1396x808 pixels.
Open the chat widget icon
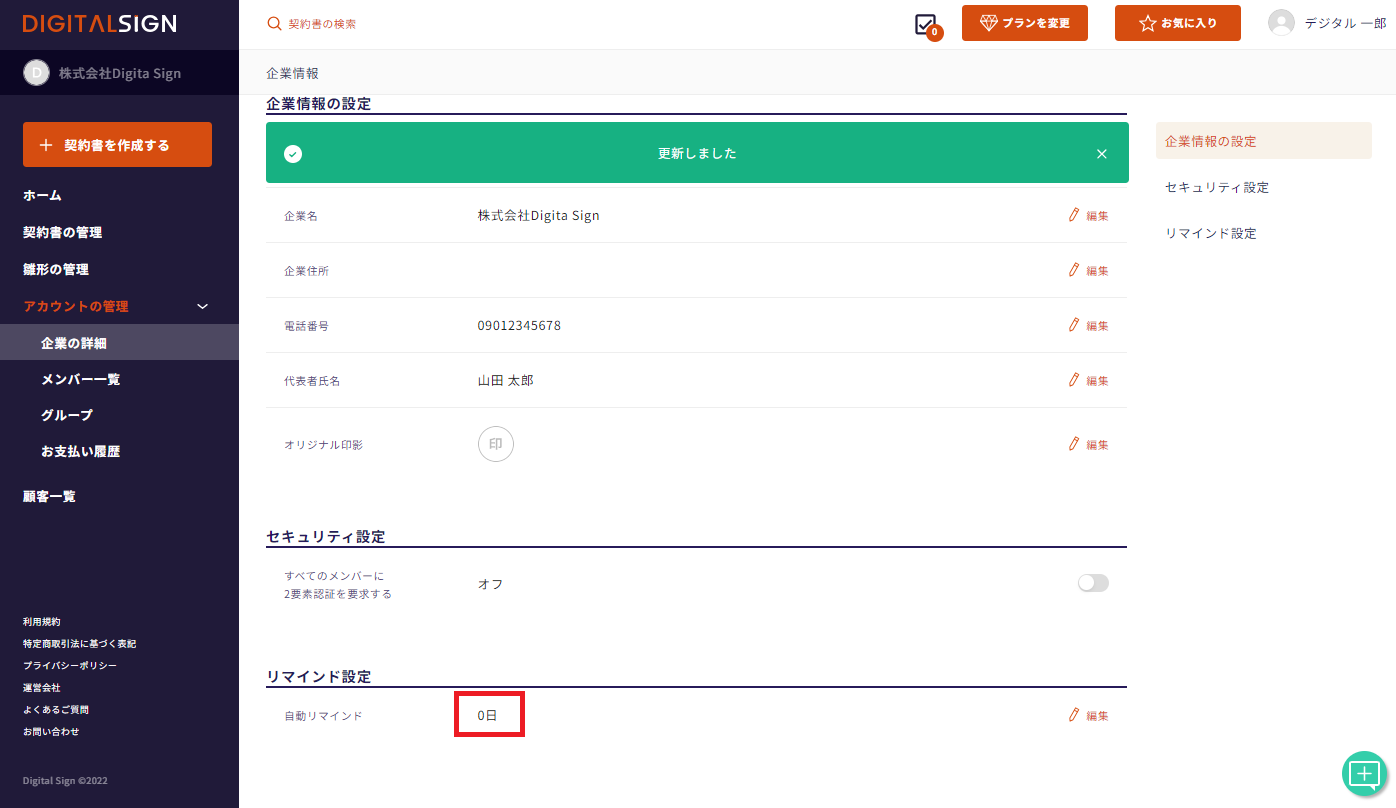1365,773
